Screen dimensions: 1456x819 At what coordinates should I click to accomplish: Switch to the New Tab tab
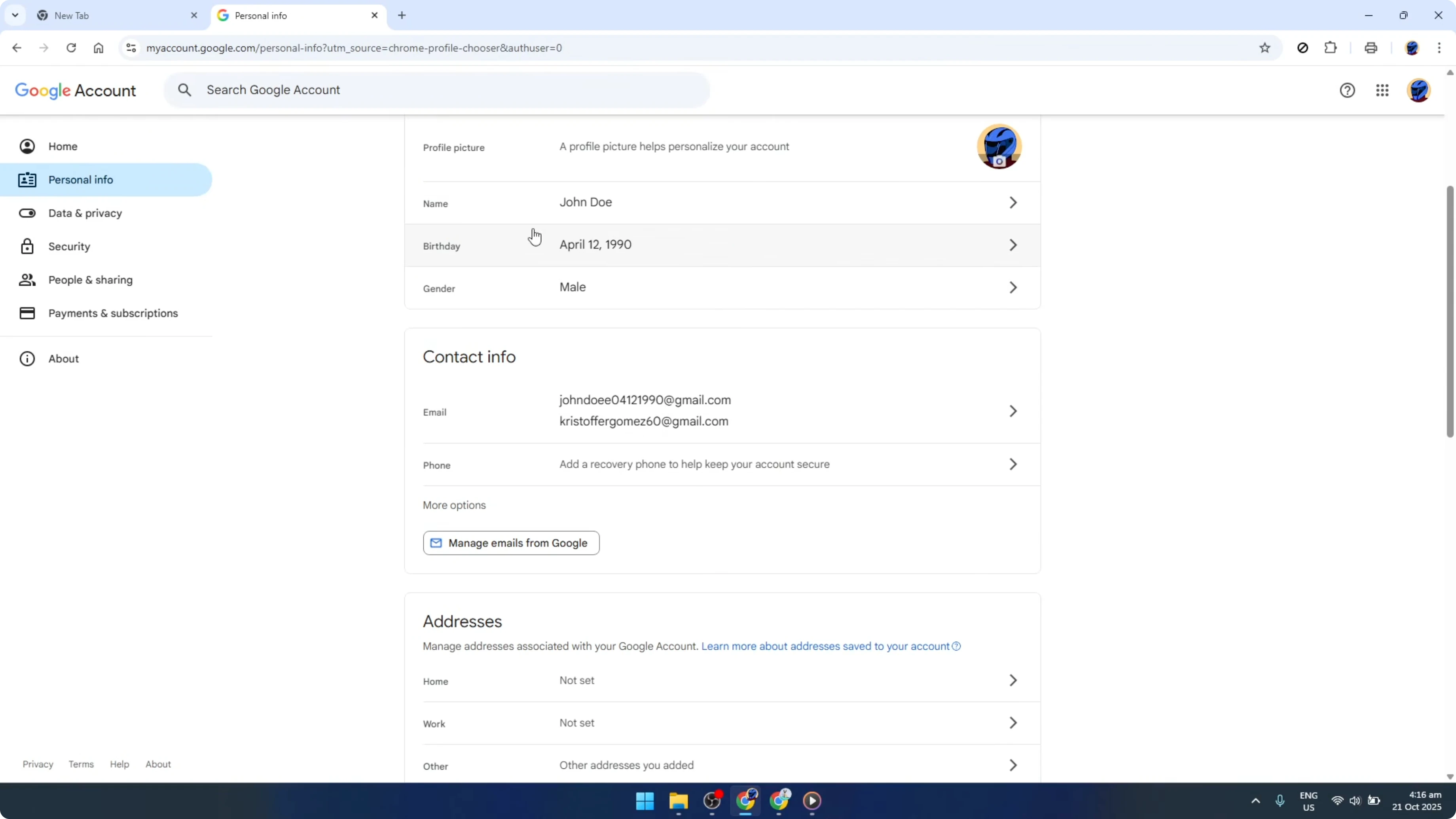118,16
